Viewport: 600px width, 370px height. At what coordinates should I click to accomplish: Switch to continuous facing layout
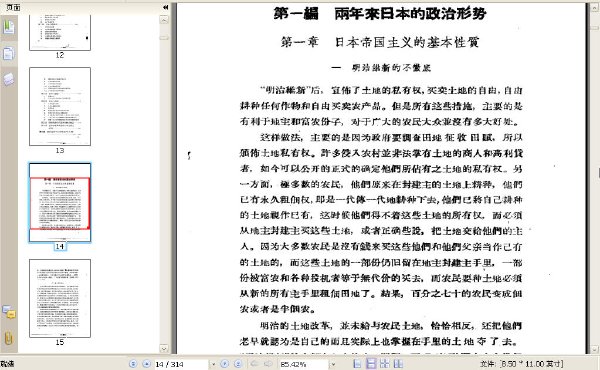click(385, 363)
